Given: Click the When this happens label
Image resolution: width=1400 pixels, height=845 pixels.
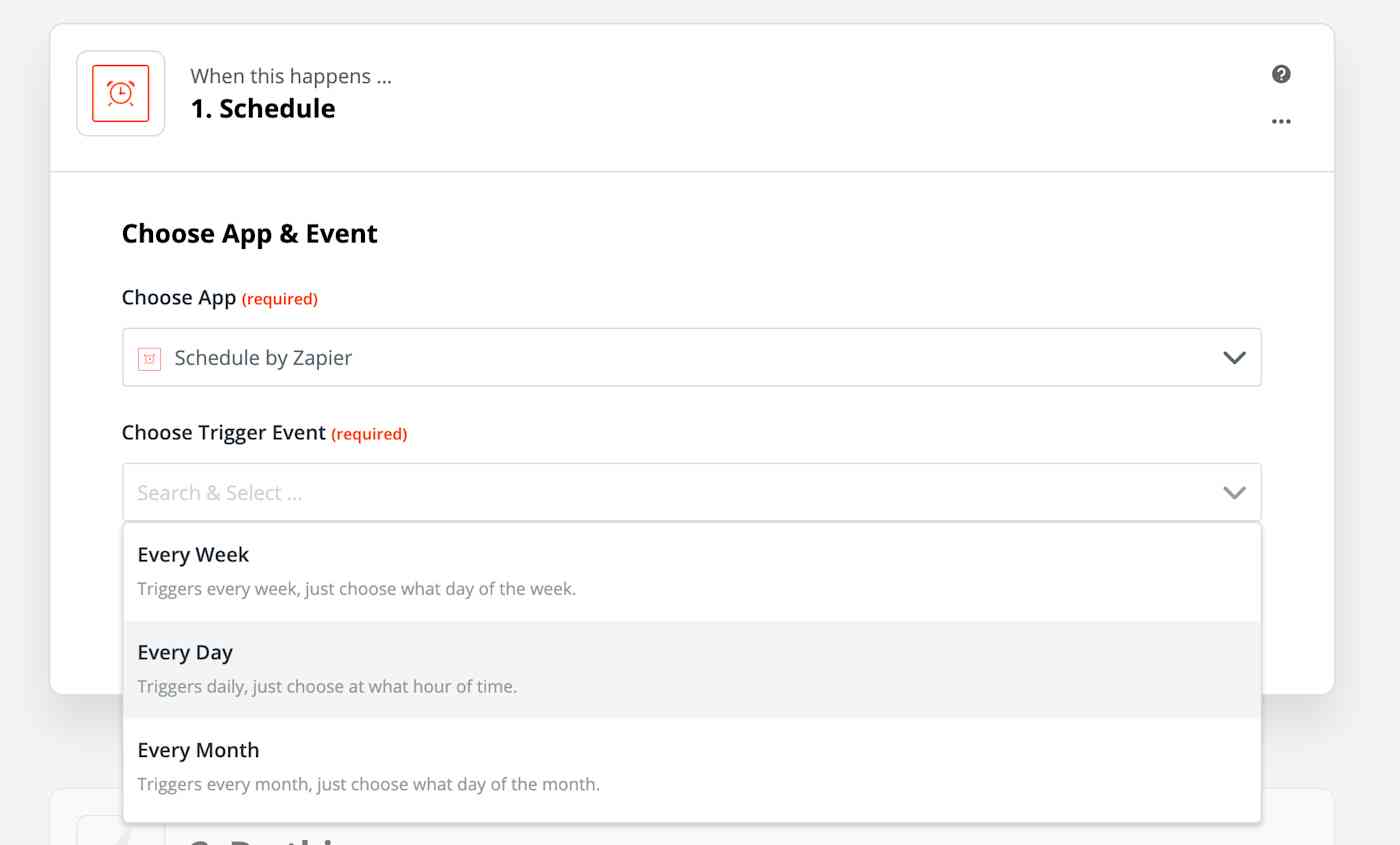Looking at the screenshot, I should [291, 76].
